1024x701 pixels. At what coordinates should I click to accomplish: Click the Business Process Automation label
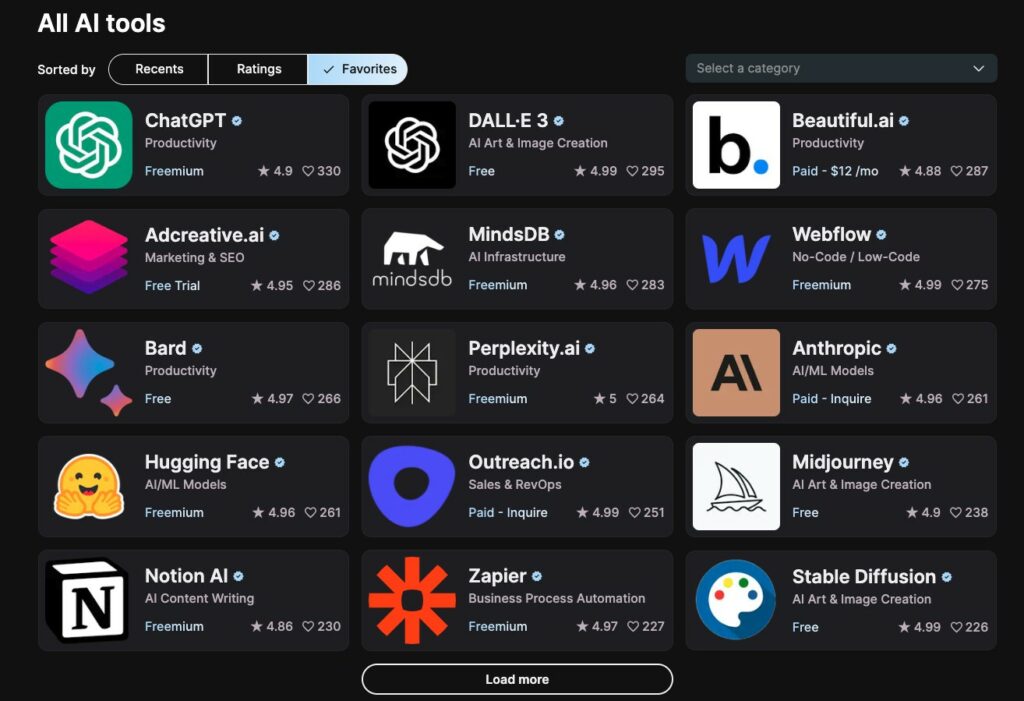click(556, 598)
